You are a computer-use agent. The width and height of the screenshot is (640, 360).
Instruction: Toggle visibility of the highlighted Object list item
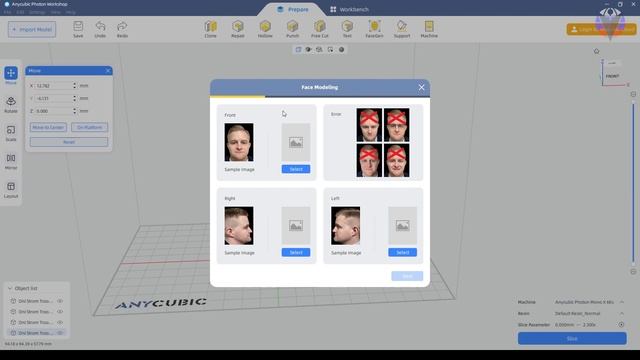pos(60,333)
